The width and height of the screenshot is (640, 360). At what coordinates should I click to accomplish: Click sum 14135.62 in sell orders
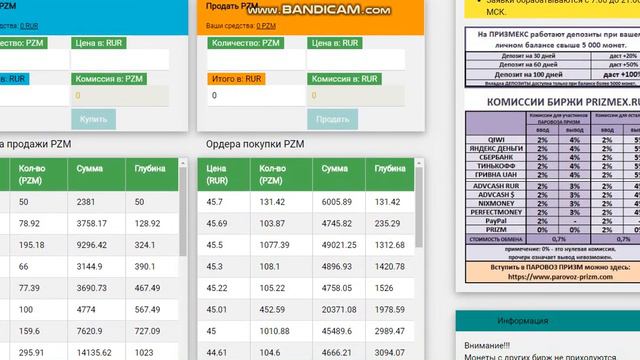point(94,353)
